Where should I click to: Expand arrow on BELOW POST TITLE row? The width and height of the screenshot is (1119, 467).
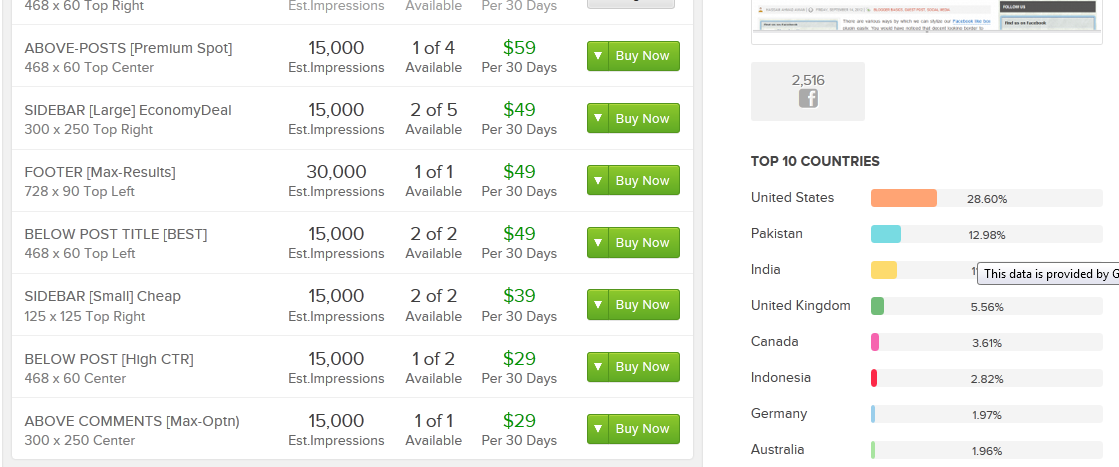[598, 243]
